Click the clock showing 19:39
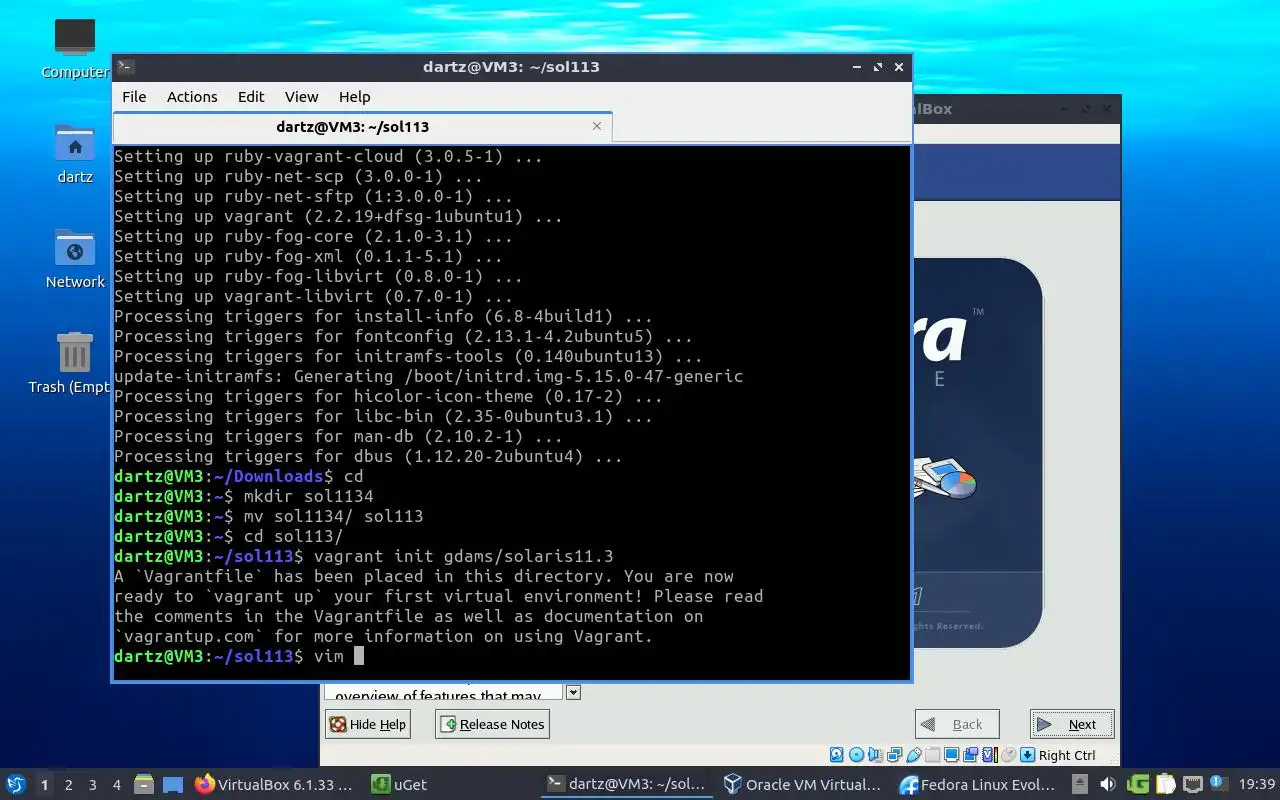 1257,784
